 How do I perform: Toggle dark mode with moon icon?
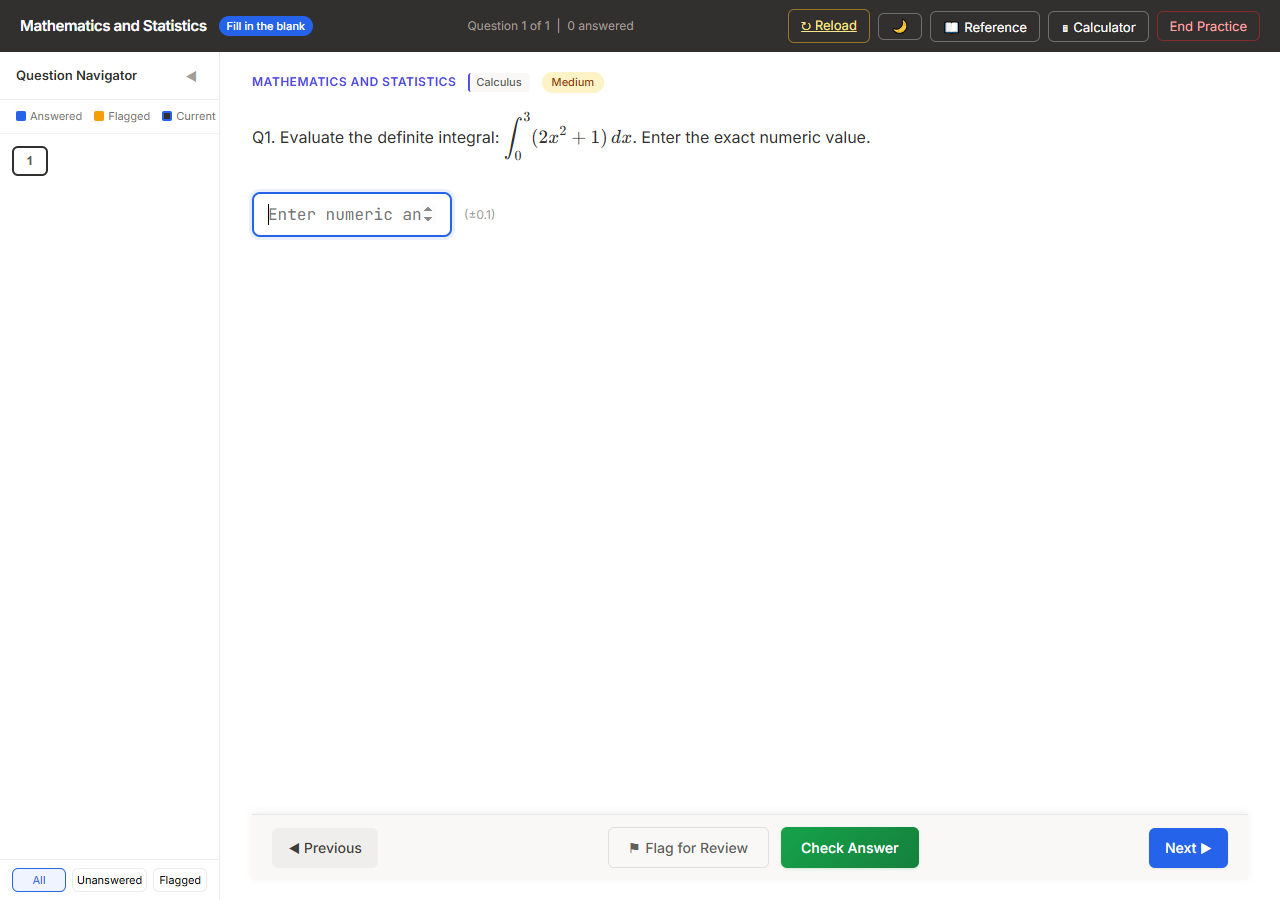(900, 27)
